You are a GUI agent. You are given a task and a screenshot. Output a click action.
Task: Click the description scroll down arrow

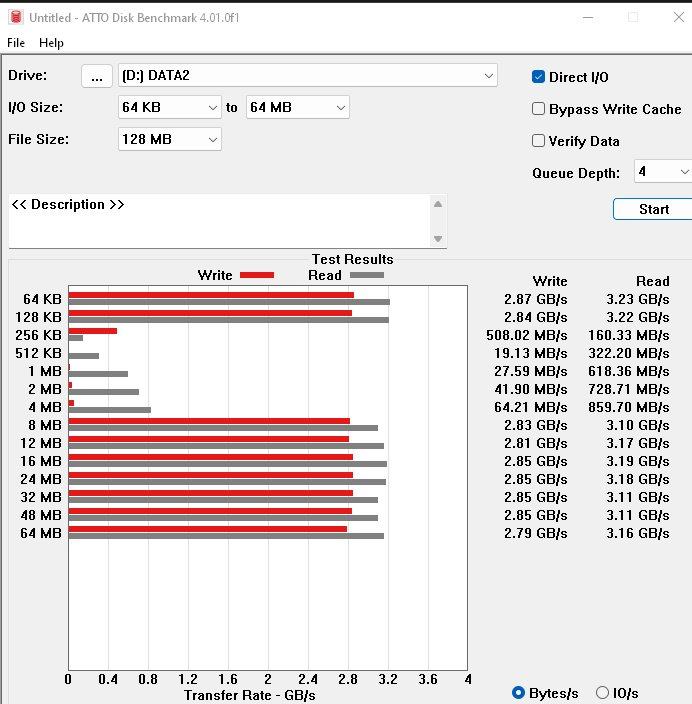pos(438,238)
